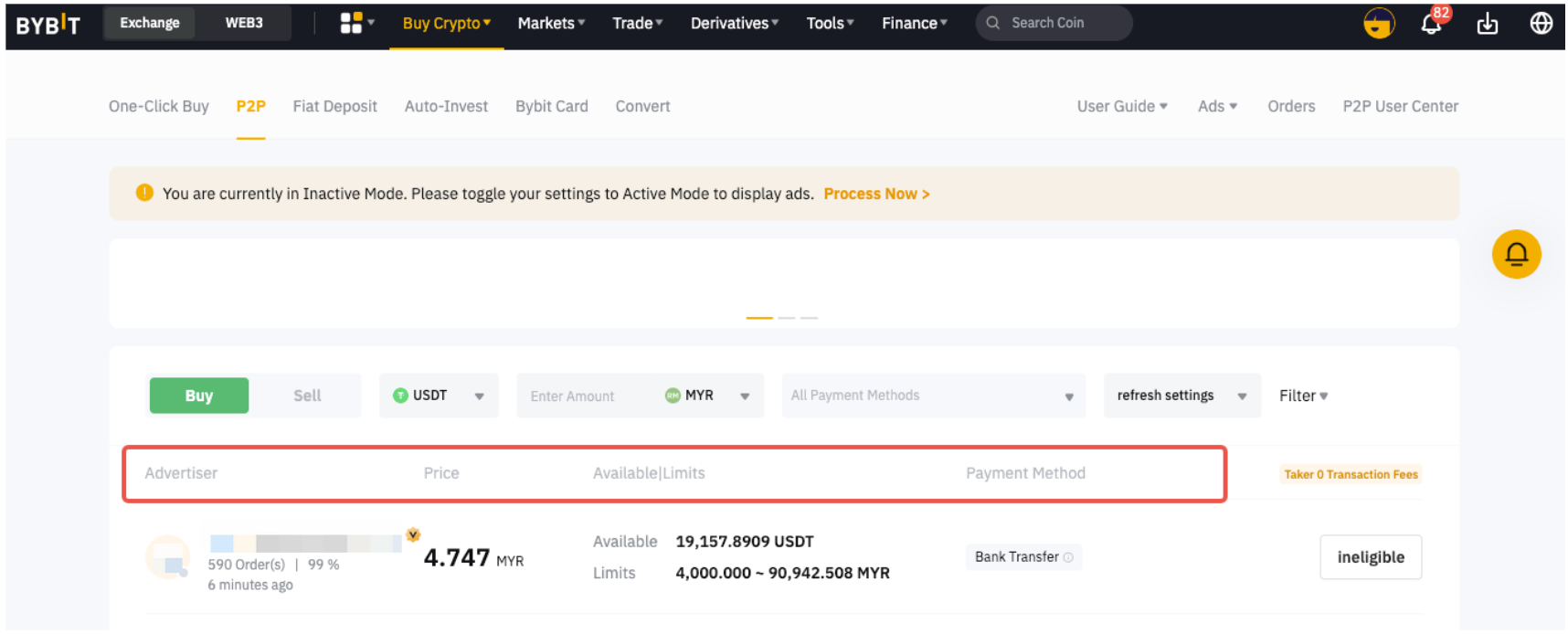Screen dimensions: 1568x634
Task: Open notifications bell with 82 badge
Action: pyautogui.click(x=1431, y=24)
